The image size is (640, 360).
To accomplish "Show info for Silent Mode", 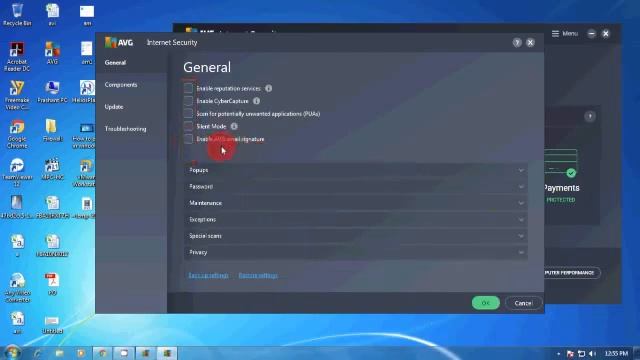I will (x=234, y=127).
